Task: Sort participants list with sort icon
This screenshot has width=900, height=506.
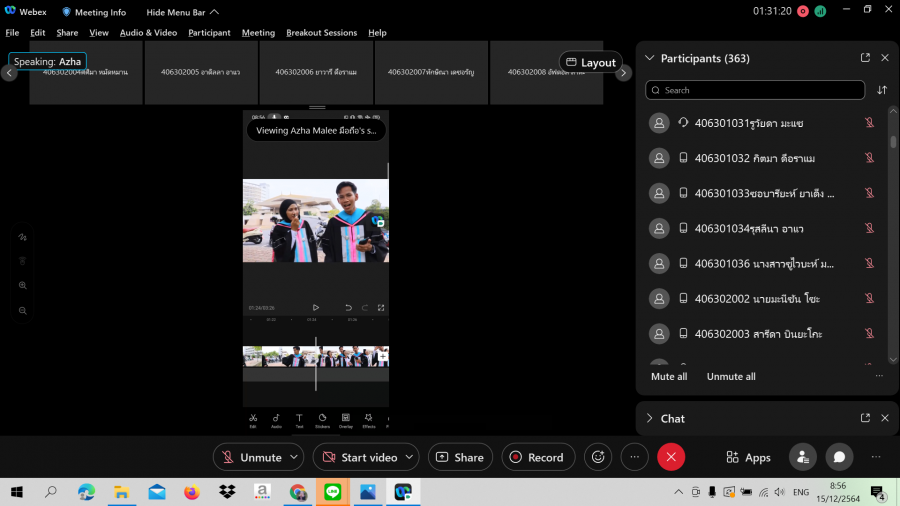Action: pyautogui.click(x=882, y=90)
